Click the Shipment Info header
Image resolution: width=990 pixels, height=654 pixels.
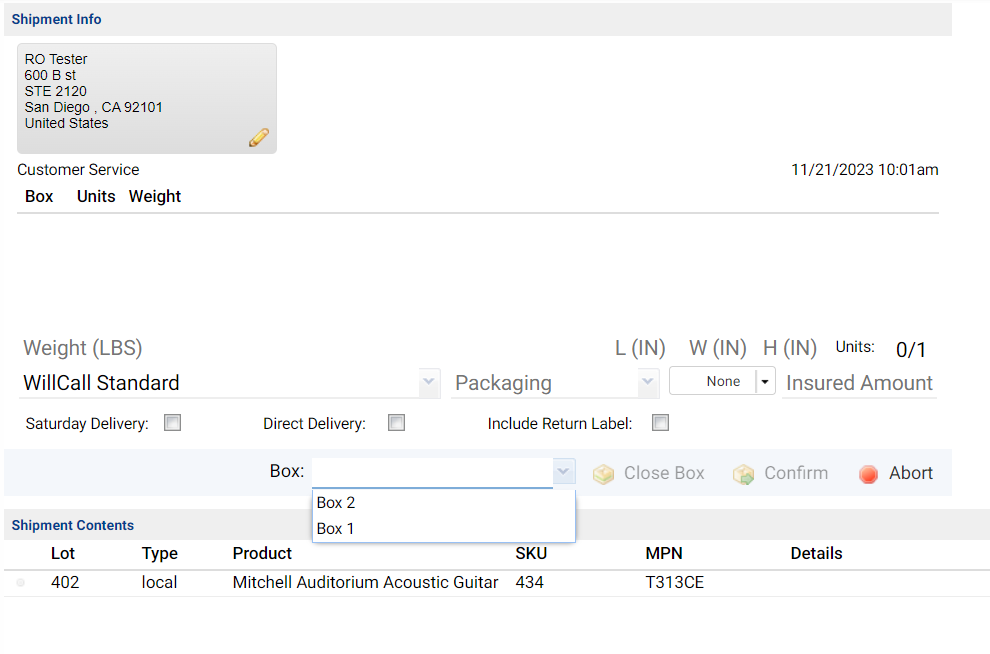tap(56, 18)
